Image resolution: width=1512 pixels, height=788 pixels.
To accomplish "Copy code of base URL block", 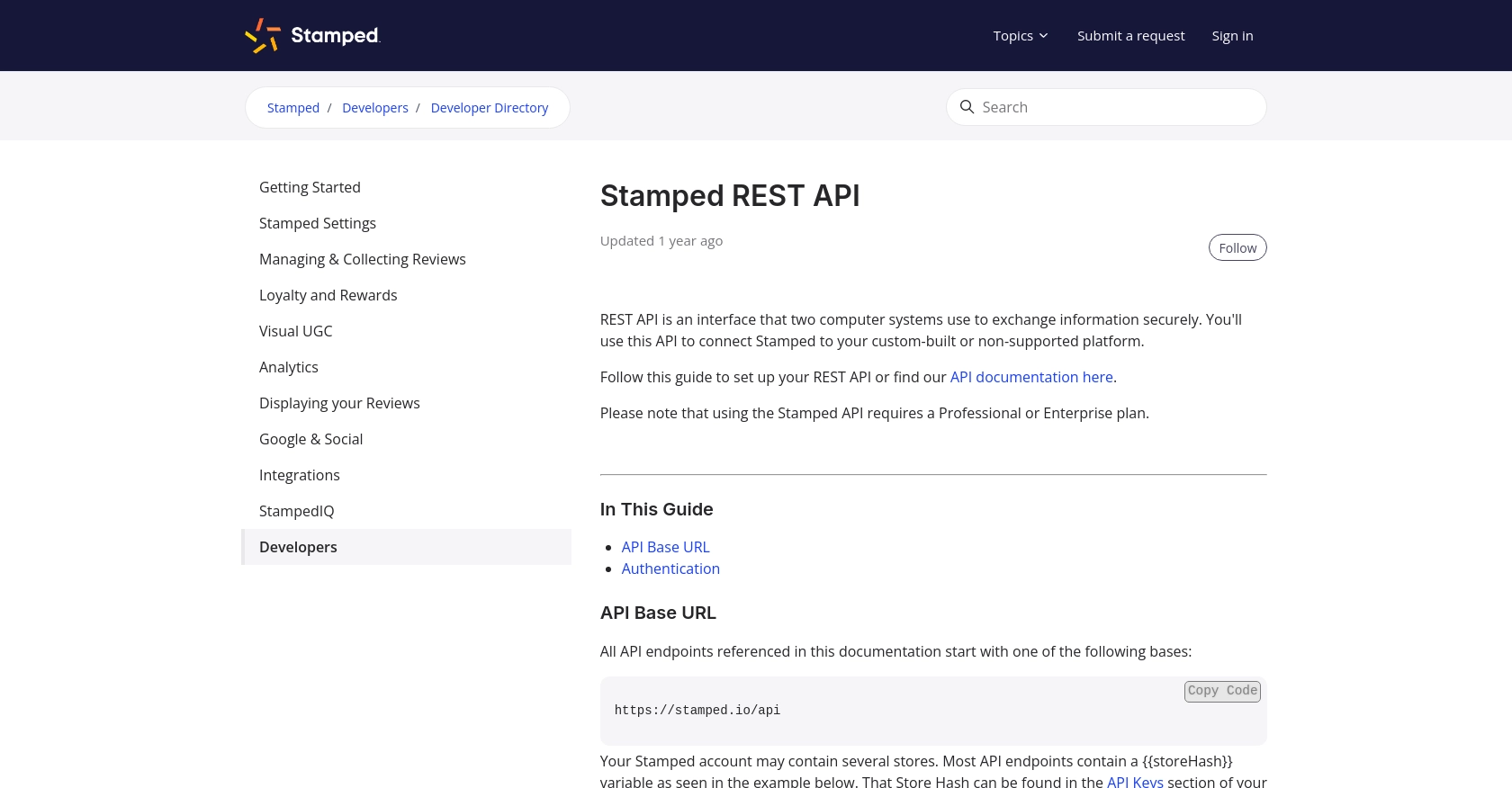I will coord(1222,691).
